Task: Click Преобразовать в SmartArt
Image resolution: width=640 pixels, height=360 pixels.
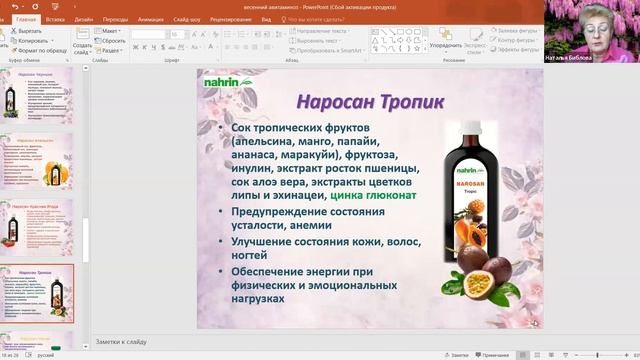Action: pos(327,51)
